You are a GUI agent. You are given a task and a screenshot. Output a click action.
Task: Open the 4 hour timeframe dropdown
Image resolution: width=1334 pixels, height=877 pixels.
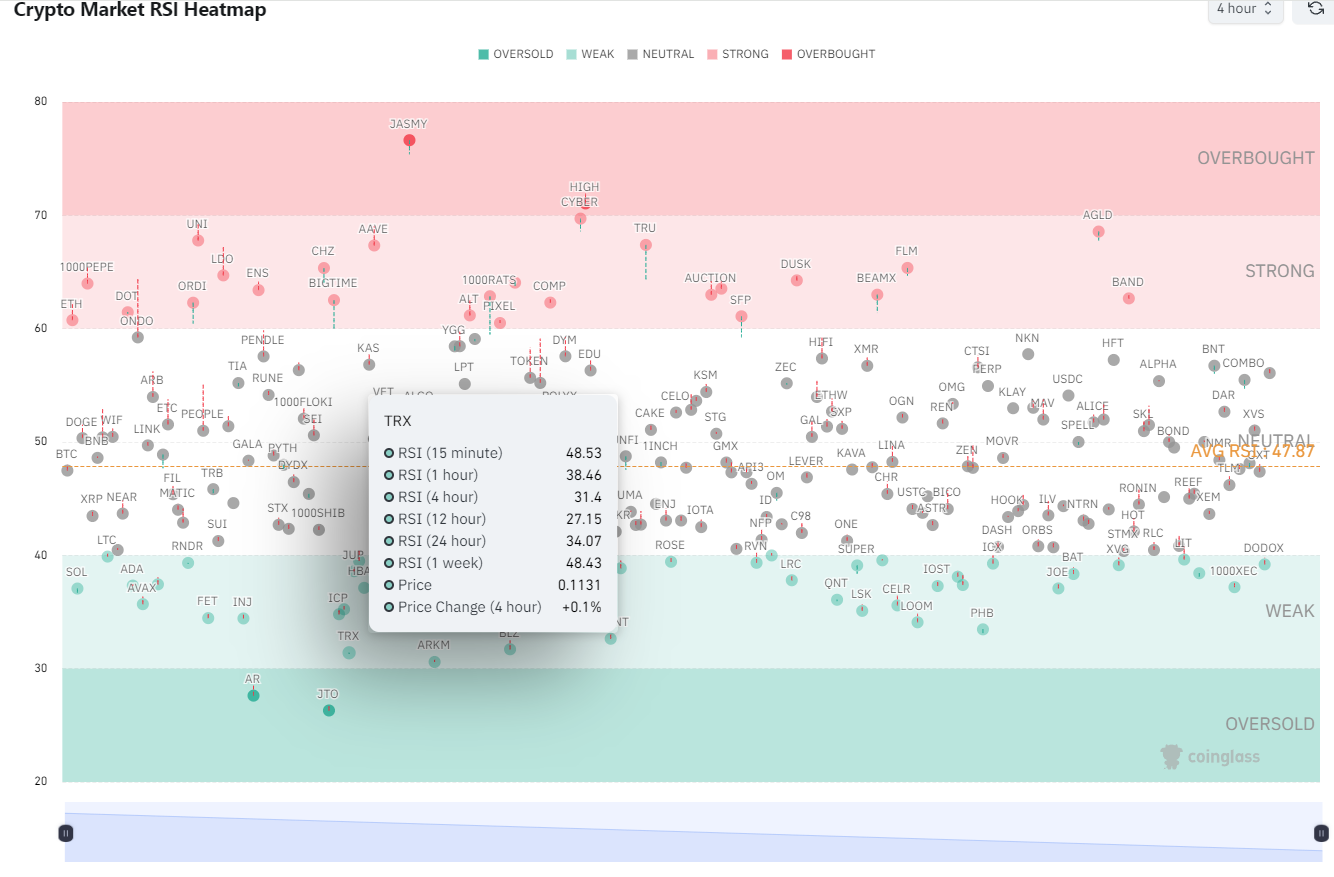[1245, 8]
